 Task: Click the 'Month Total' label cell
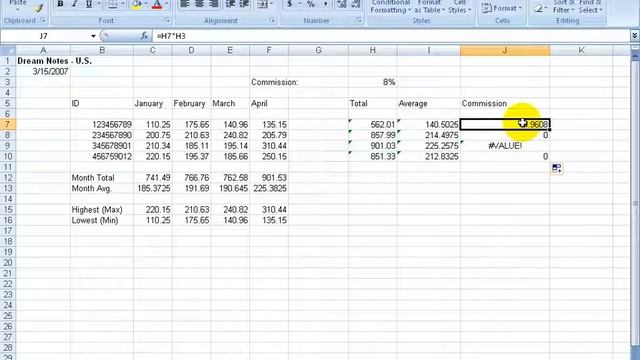pos(102,178)
